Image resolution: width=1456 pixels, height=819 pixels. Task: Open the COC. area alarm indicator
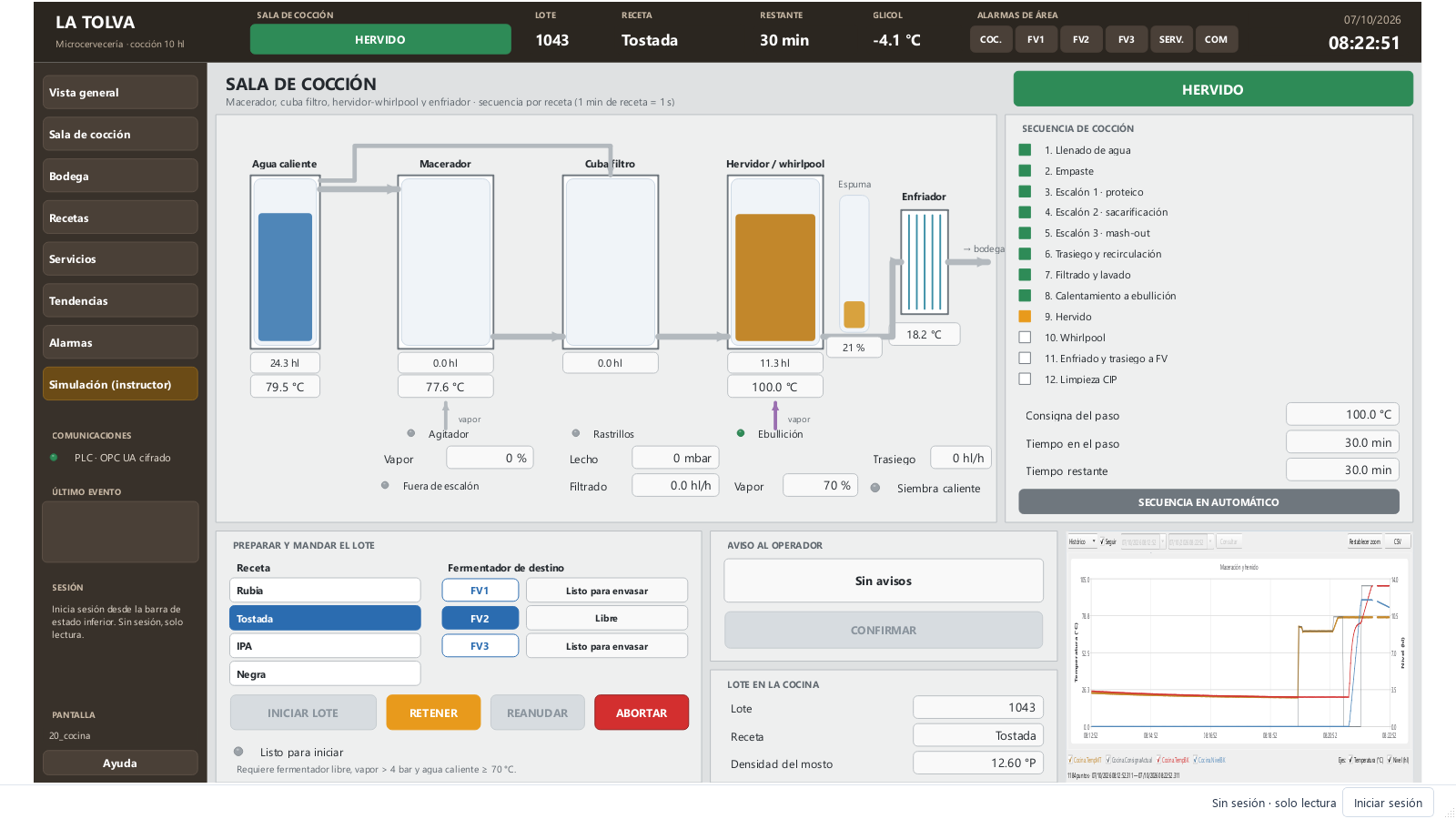click(991, 39)
